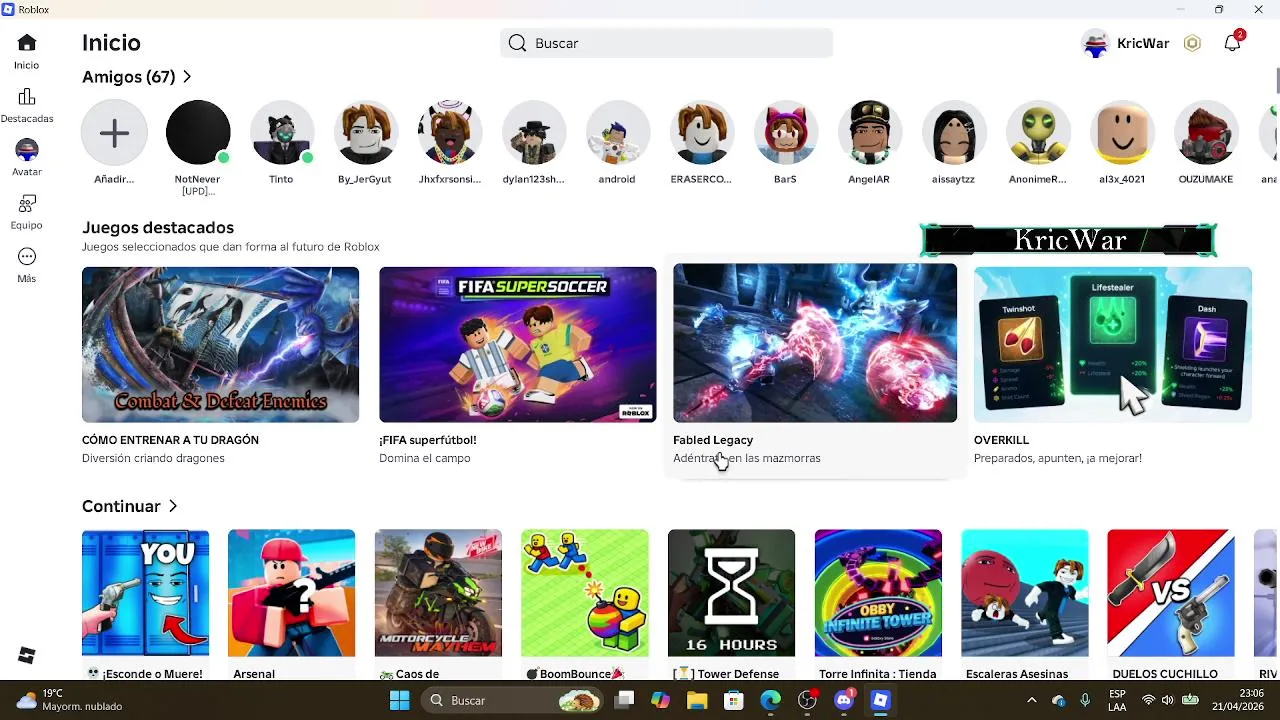This screenshot has height=720, width=1280.
Task: Open the KricWar username link
Action: pyautogui.click(x=1143, y=43)
